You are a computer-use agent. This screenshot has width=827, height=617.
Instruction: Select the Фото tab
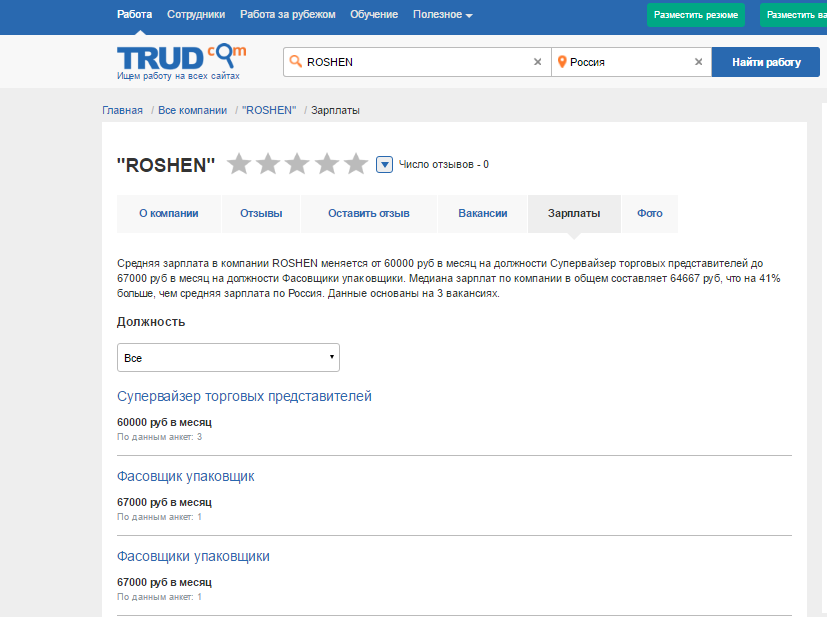650,213
